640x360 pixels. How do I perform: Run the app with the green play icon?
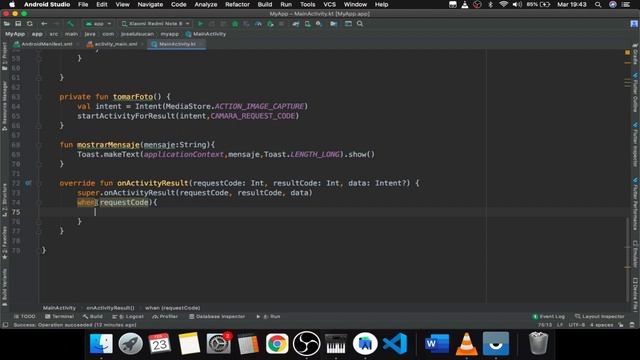coord(200,24)
